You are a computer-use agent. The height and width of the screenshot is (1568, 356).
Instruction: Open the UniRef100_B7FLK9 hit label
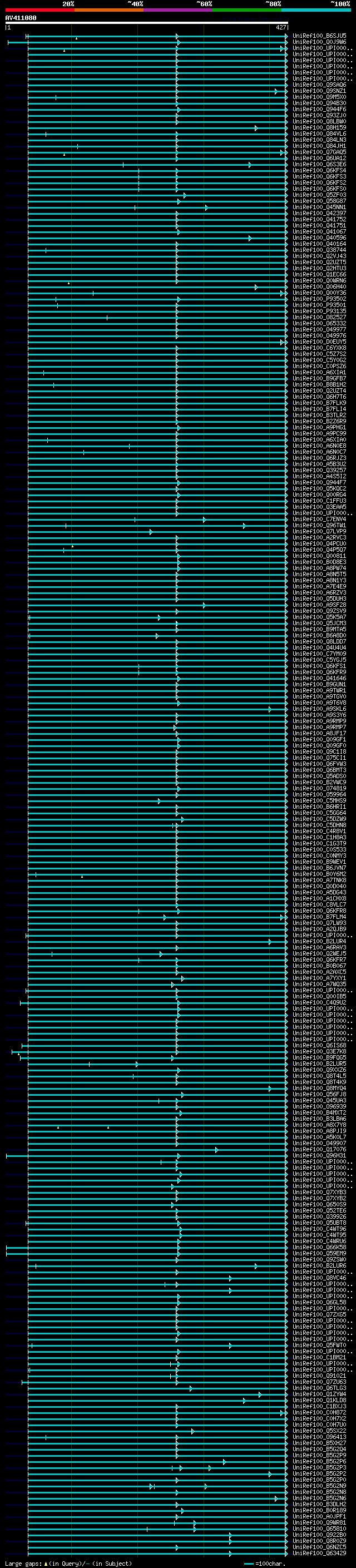[x=319, y=403]
